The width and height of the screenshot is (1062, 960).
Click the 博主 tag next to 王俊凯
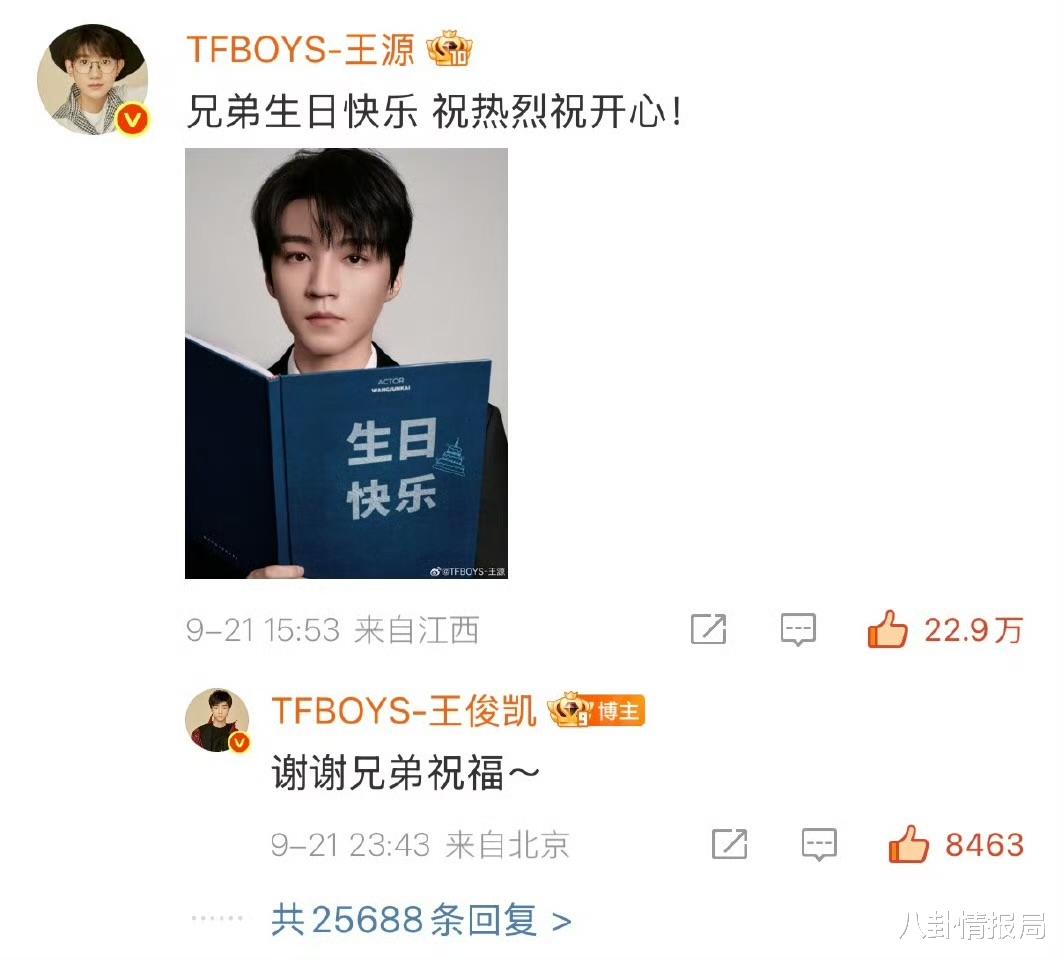(x=618, y=711)
